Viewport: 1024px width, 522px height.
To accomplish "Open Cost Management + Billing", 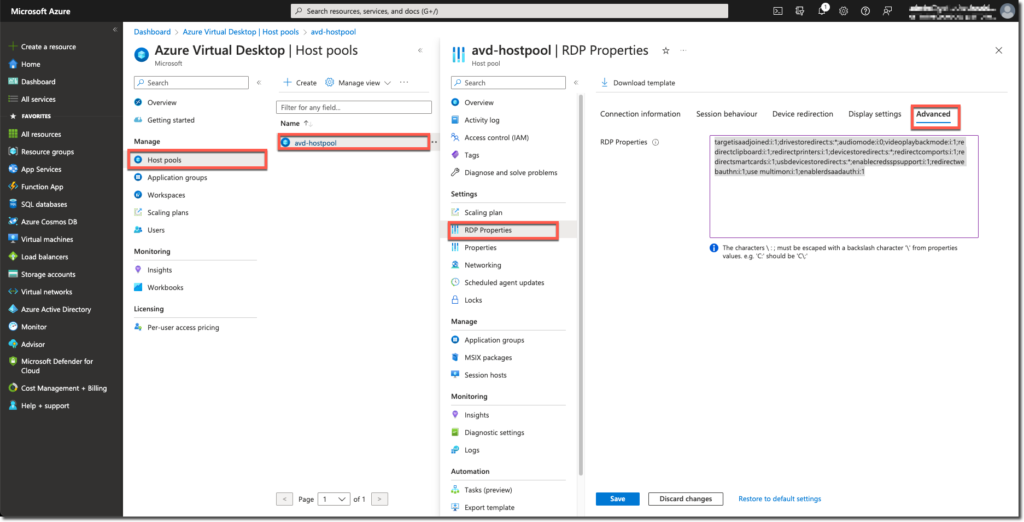I will tap(63, 388).
